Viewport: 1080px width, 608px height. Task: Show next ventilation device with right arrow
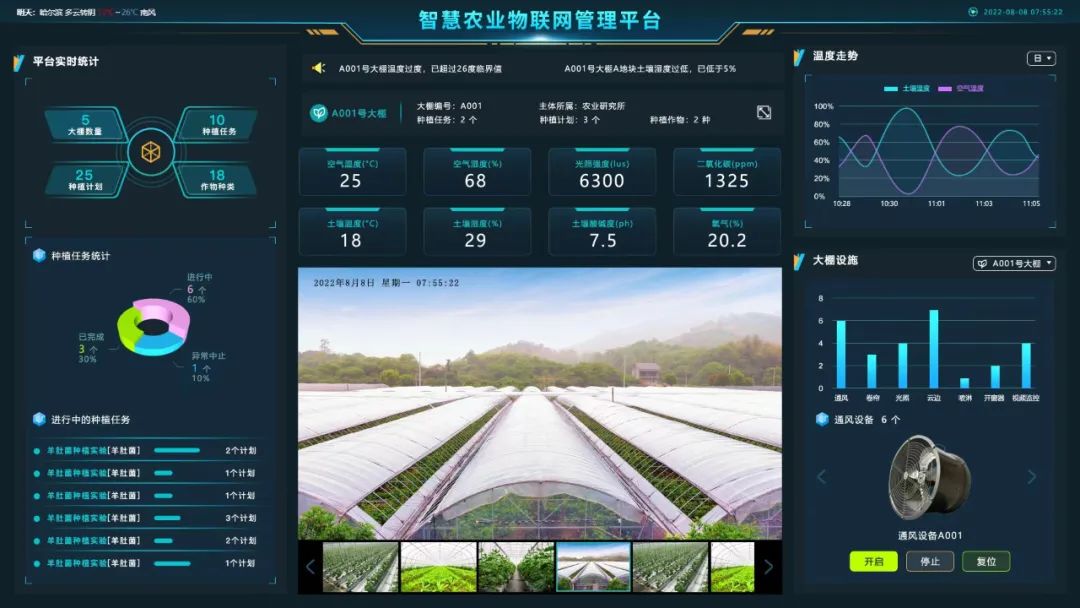coord(1032,477)
